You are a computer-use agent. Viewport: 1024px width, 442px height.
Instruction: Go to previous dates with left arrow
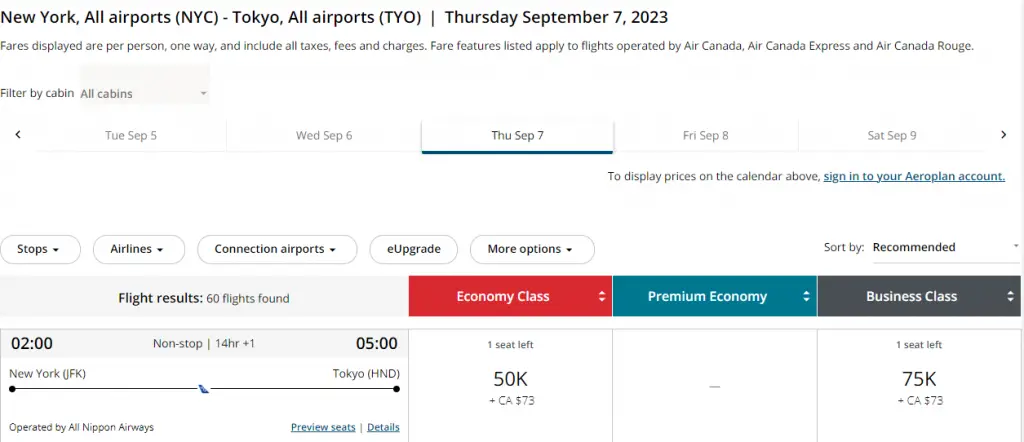pos(18,134)
